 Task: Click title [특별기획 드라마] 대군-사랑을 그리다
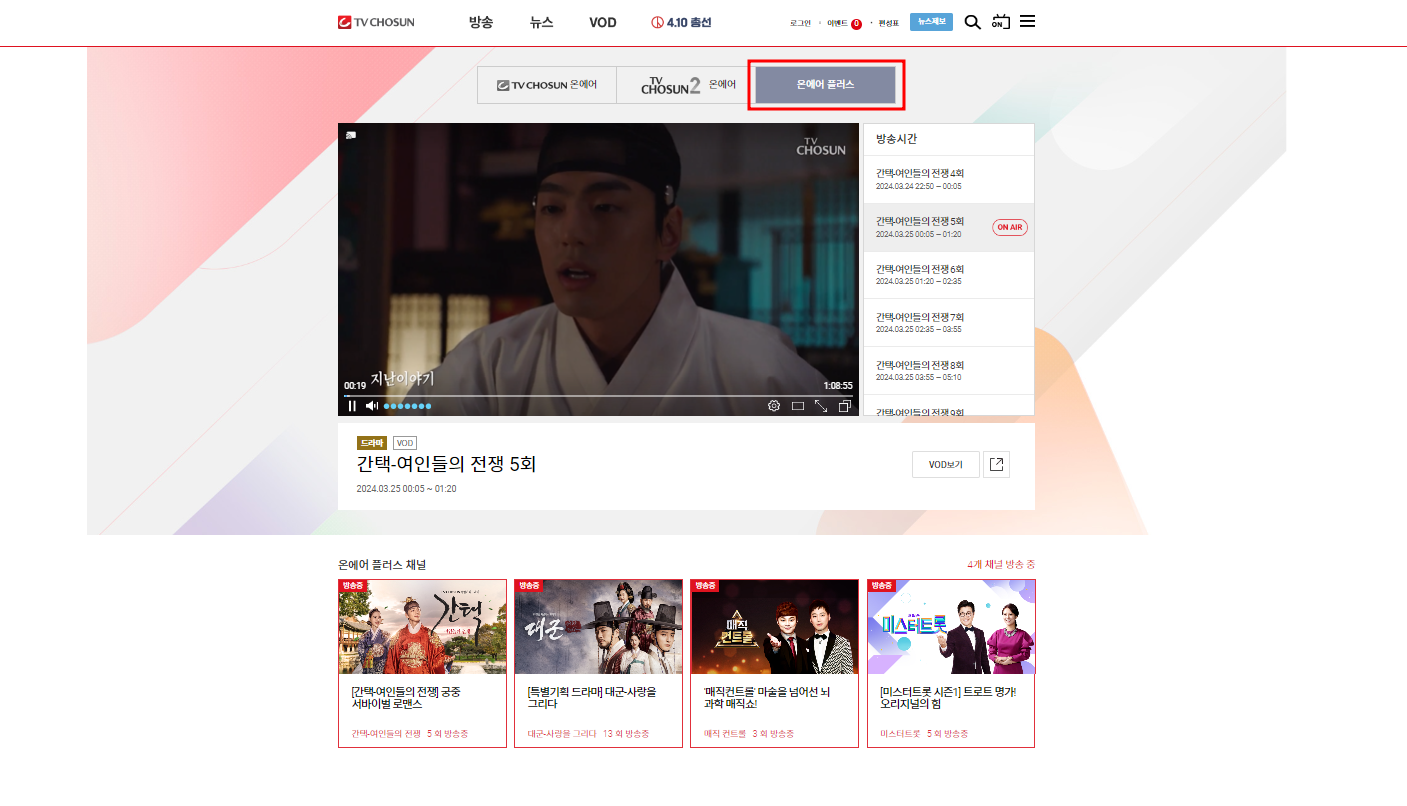pyautogui.click(x=592, y=697)
